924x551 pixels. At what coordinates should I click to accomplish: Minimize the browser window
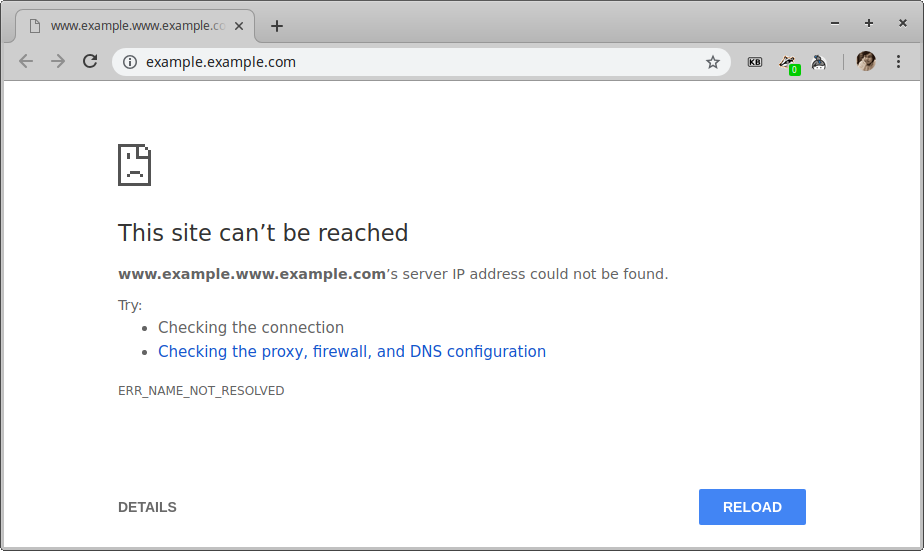(x=835, y=23)
